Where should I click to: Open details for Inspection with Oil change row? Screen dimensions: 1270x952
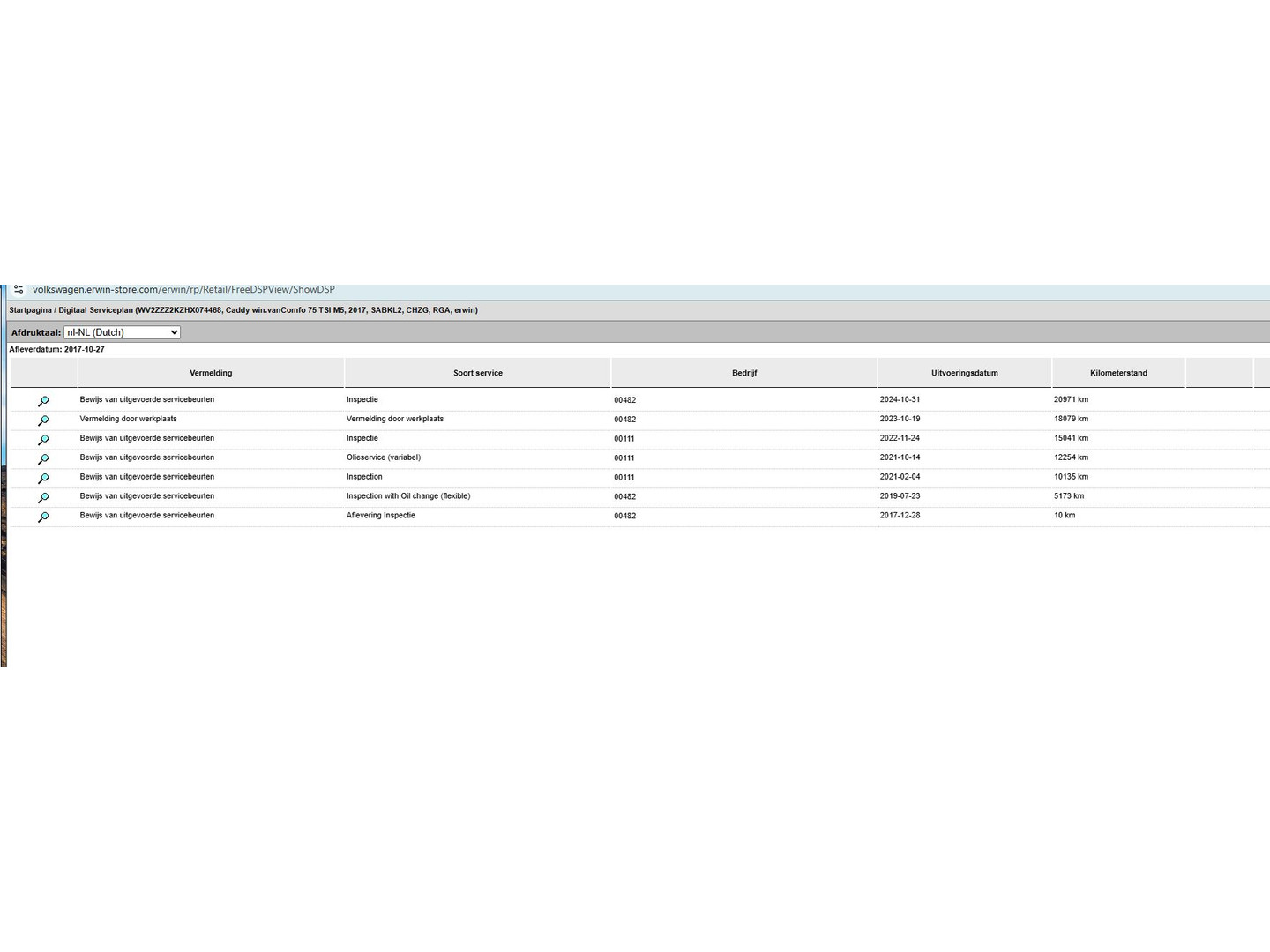43,498
